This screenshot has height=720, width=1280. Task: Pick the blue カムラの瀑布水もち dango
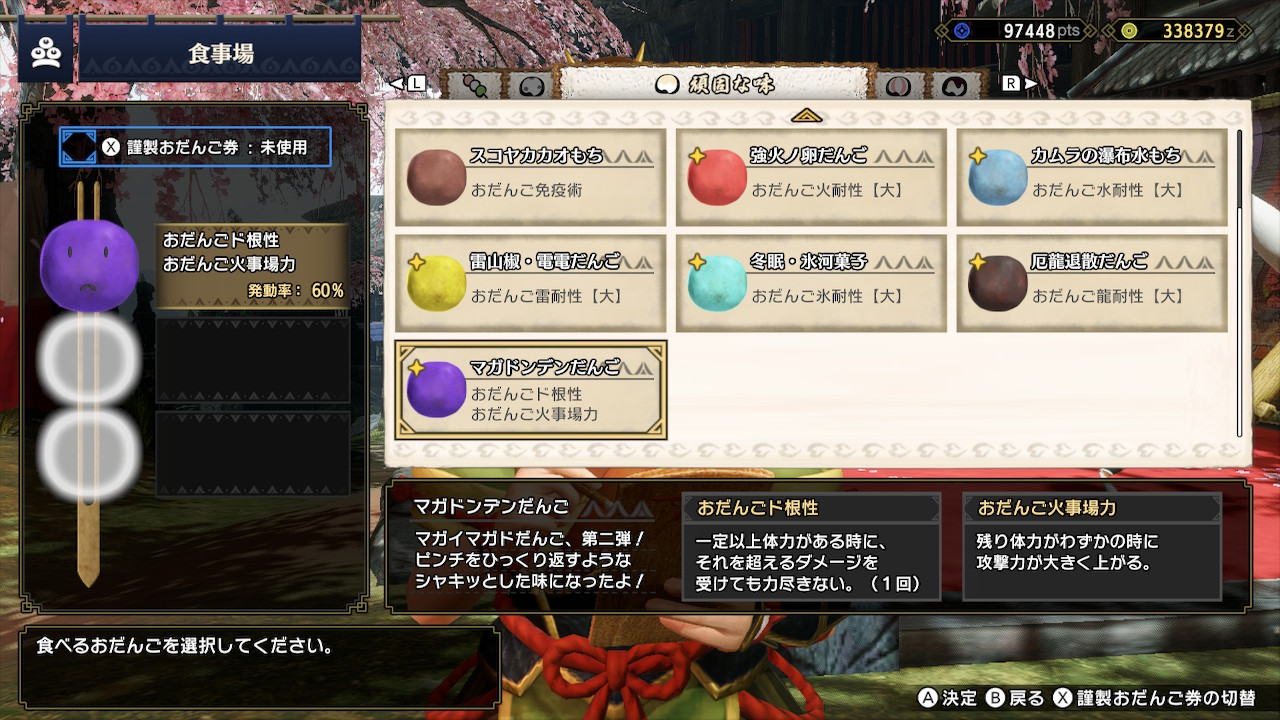point(1092,177)
